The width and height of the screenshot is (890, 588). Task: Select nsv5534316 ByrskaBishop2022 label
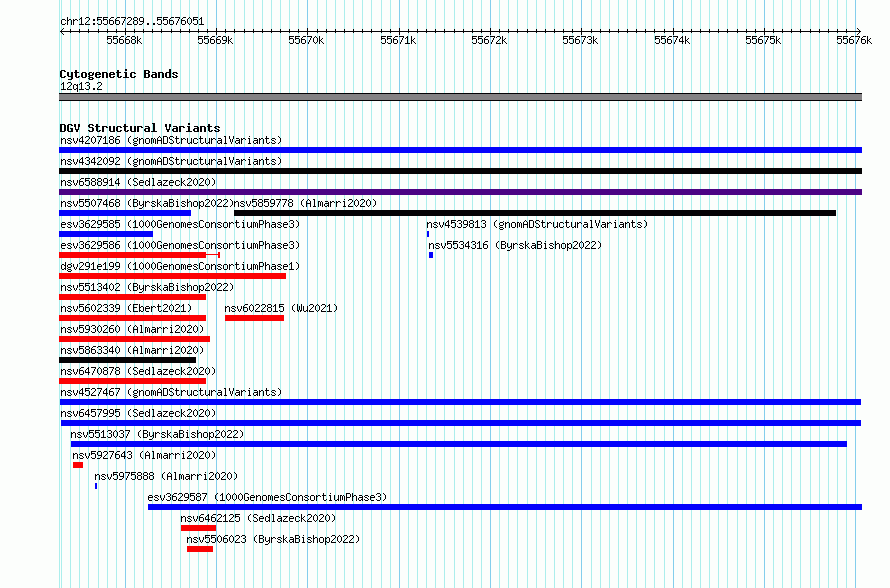coord(515,245)
